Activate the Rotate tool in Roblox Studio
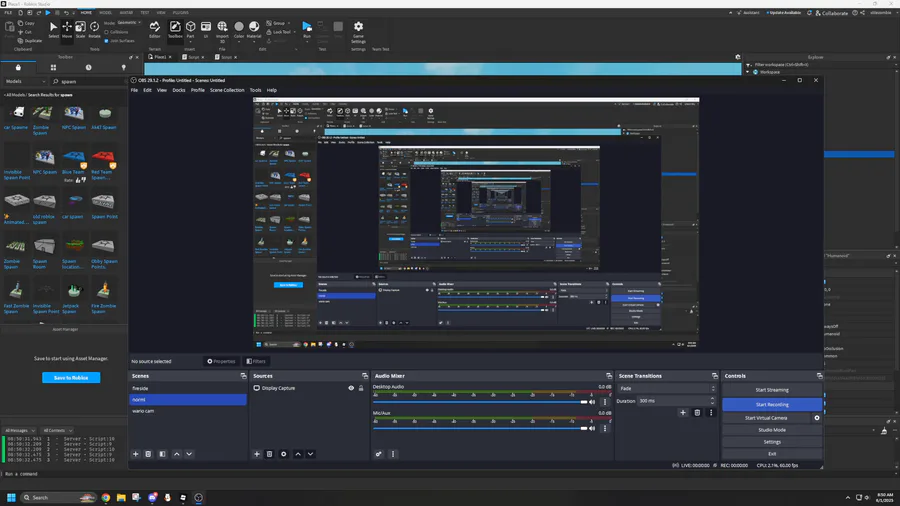Image resolution: width=900 pixels, height=506 pixels. point(94,29)
